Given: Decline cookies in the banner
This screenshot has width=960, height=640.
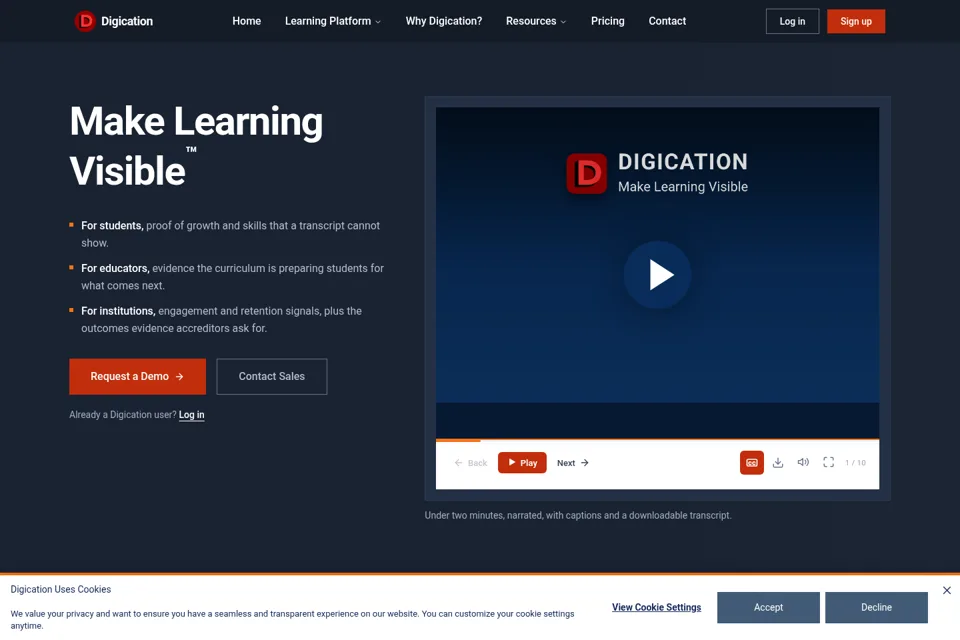Looking at the screenshot, I should pyautogui.click(x=876, y=607).
